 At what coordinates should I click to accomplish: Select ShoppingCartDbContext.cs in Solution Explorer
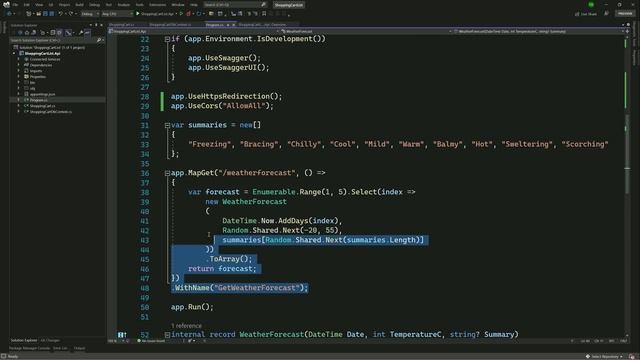point(51,111)
